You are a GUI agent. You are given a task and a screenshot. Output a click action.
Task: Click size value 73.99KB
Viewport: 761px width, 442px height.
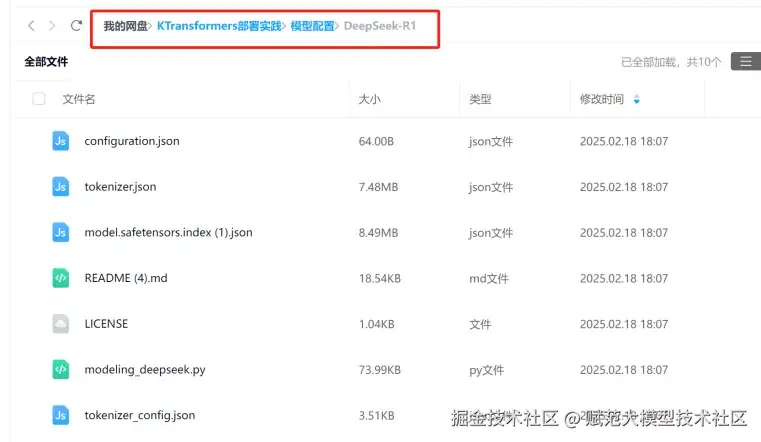tap(380, 370)
